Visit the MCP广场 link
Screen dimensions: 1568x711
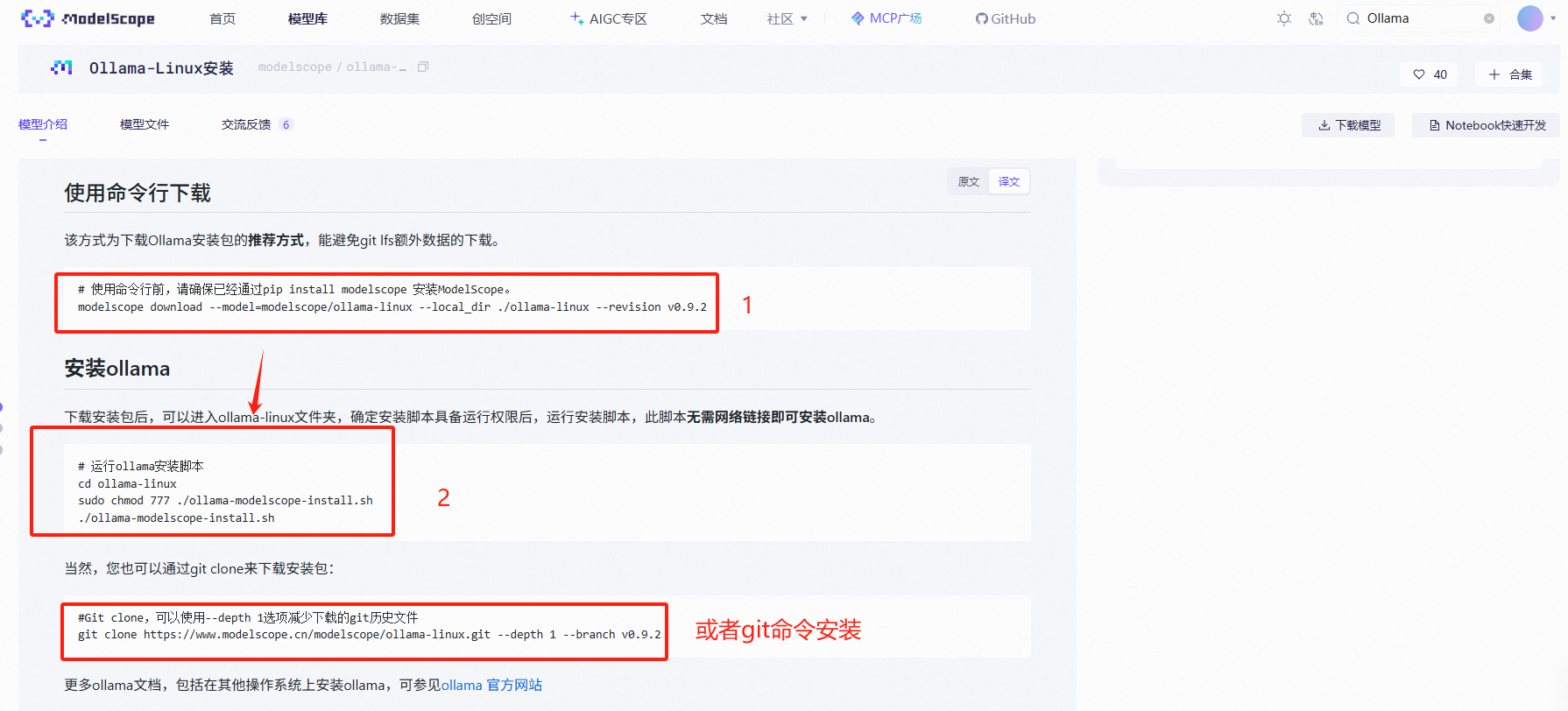point(886,18)
